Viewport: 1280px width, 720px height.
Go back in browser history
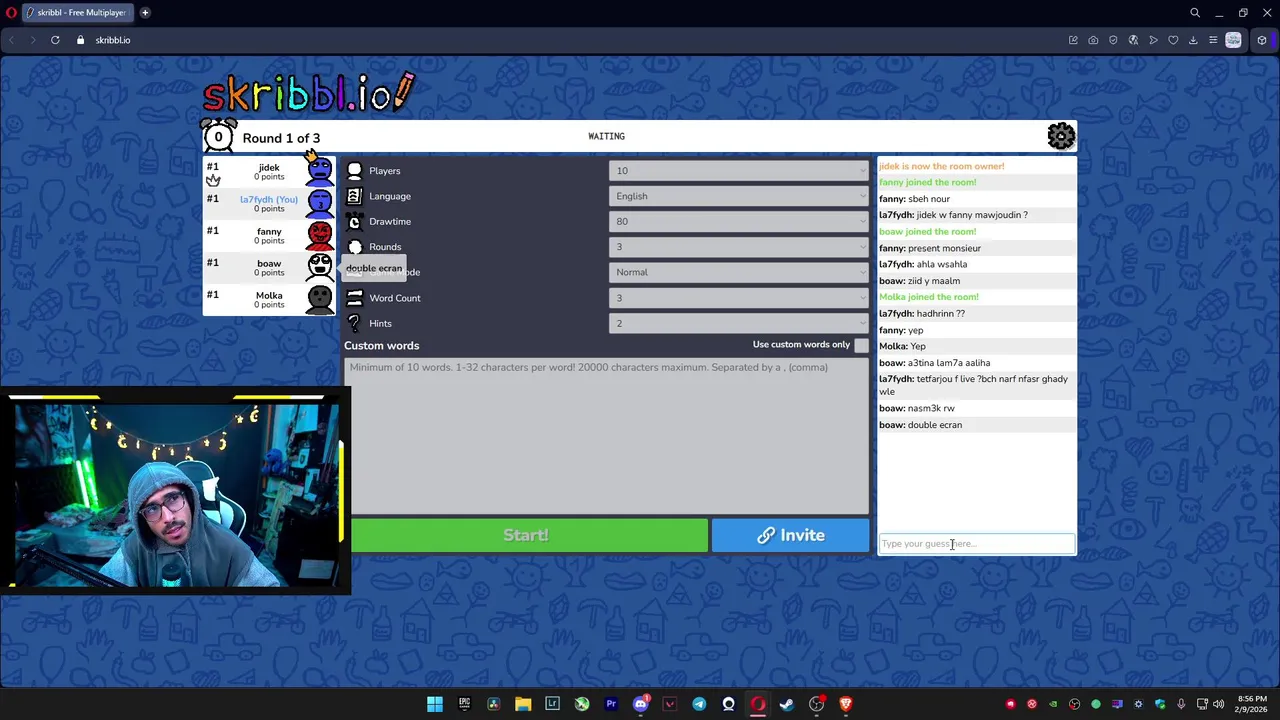11,40
